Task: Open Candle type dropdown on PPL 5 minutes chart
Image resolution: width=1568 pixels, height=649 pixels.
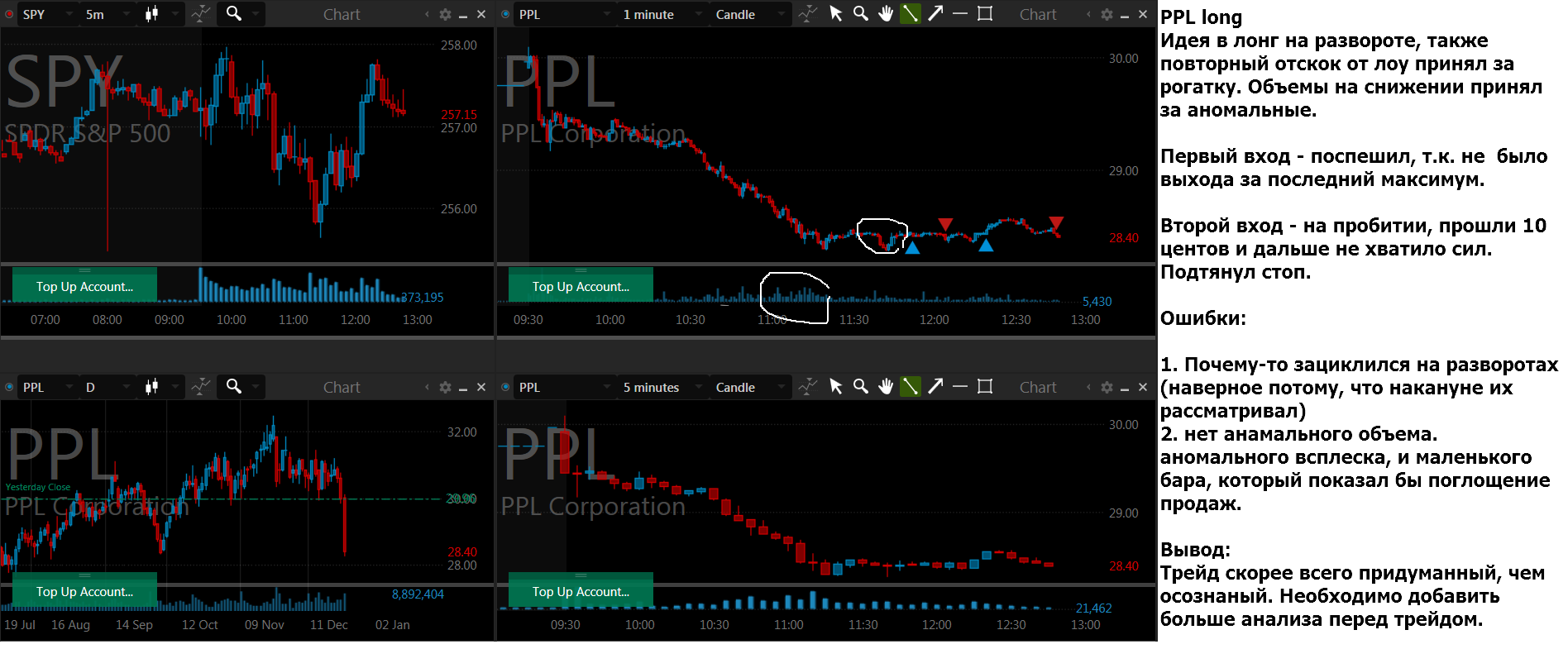Action: pyautogui.click(x=749, y=387)
